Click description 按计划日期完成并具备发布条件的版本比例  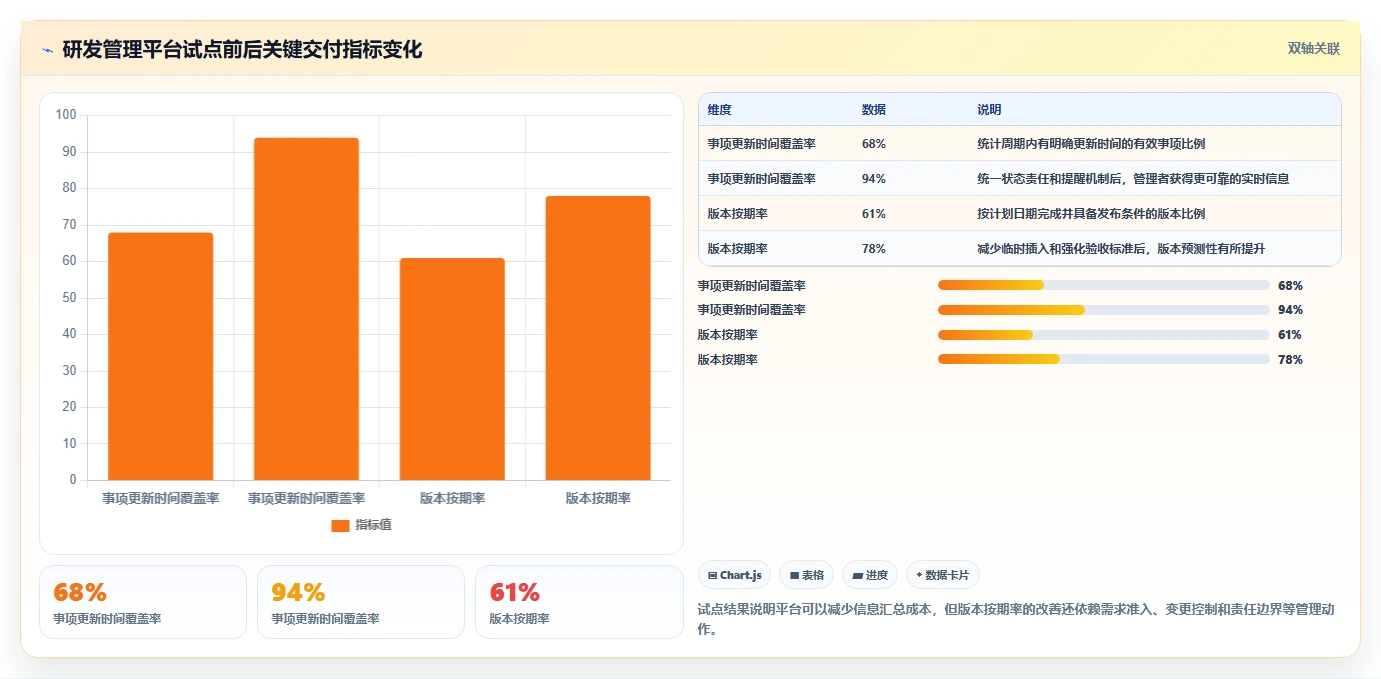click(x=1091, y=214)
